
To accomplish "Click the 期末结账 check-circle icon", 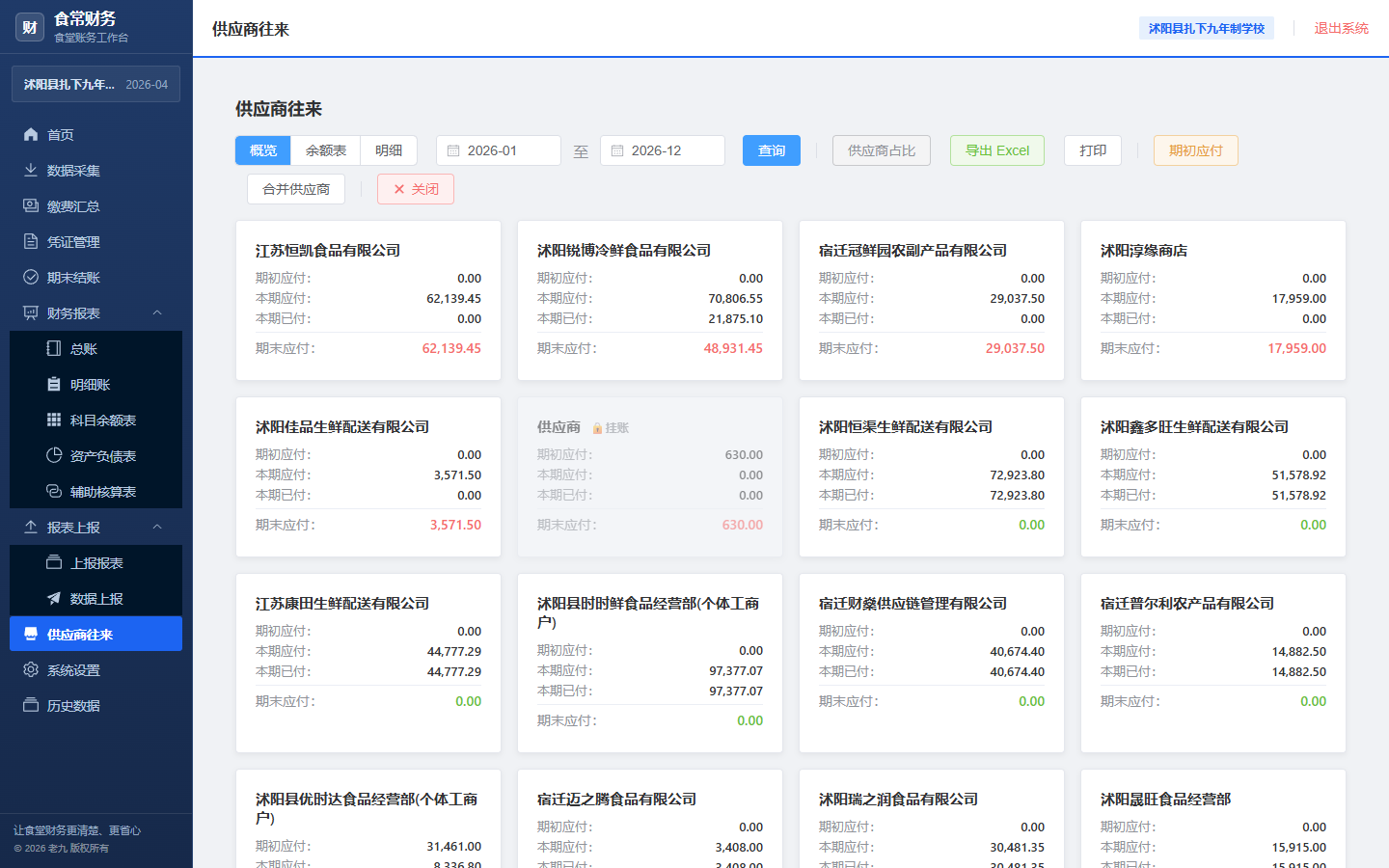I will 31,278.
